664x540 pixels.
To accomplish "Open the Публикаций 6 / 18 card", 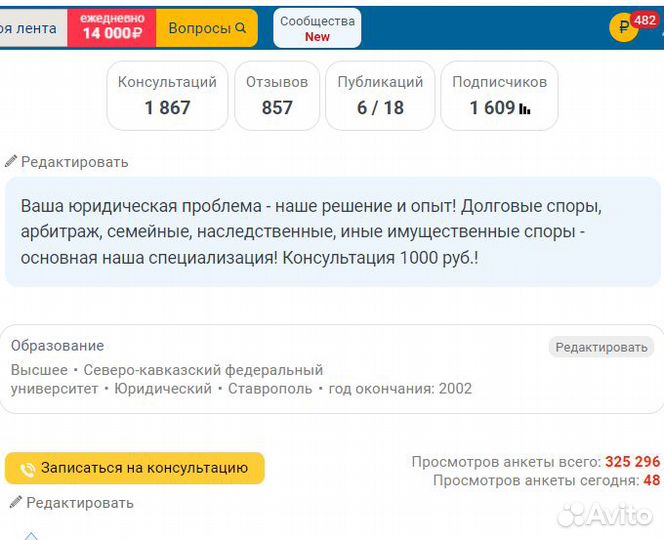I will click(380, 96).
